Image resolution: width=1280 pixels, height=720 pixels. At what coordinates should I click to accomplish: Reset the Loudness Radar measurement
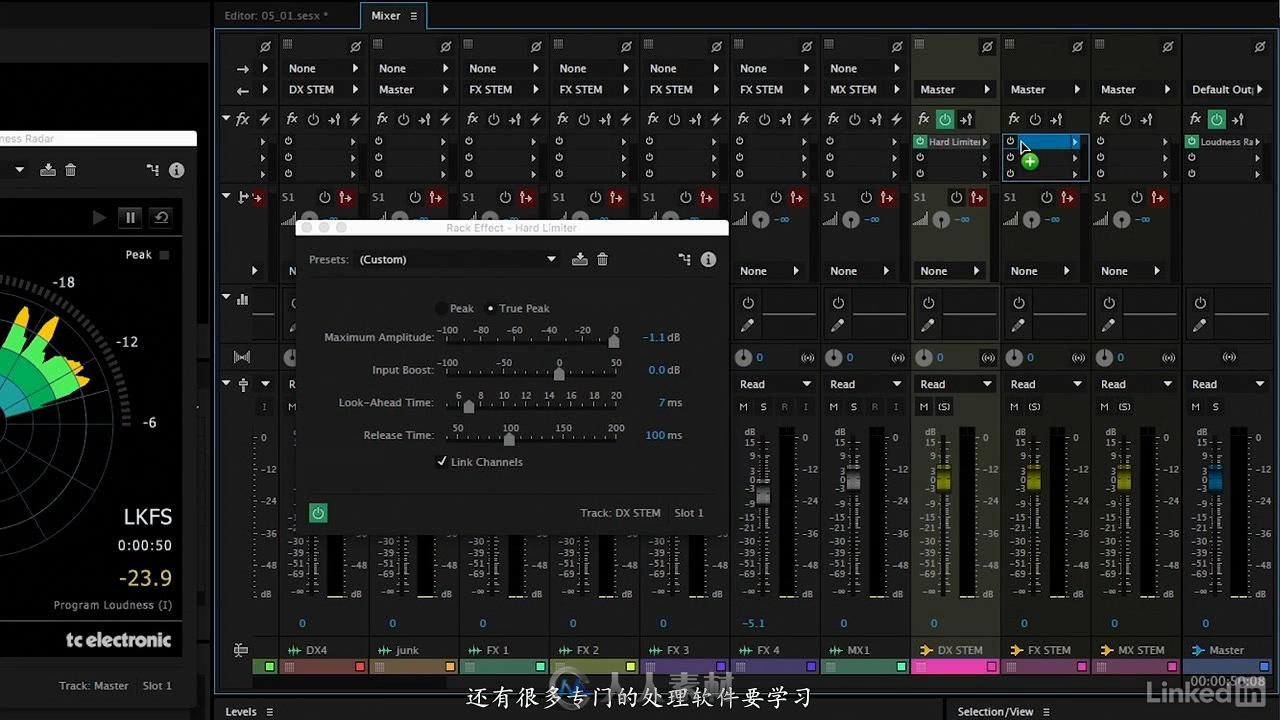coord(160,217)
